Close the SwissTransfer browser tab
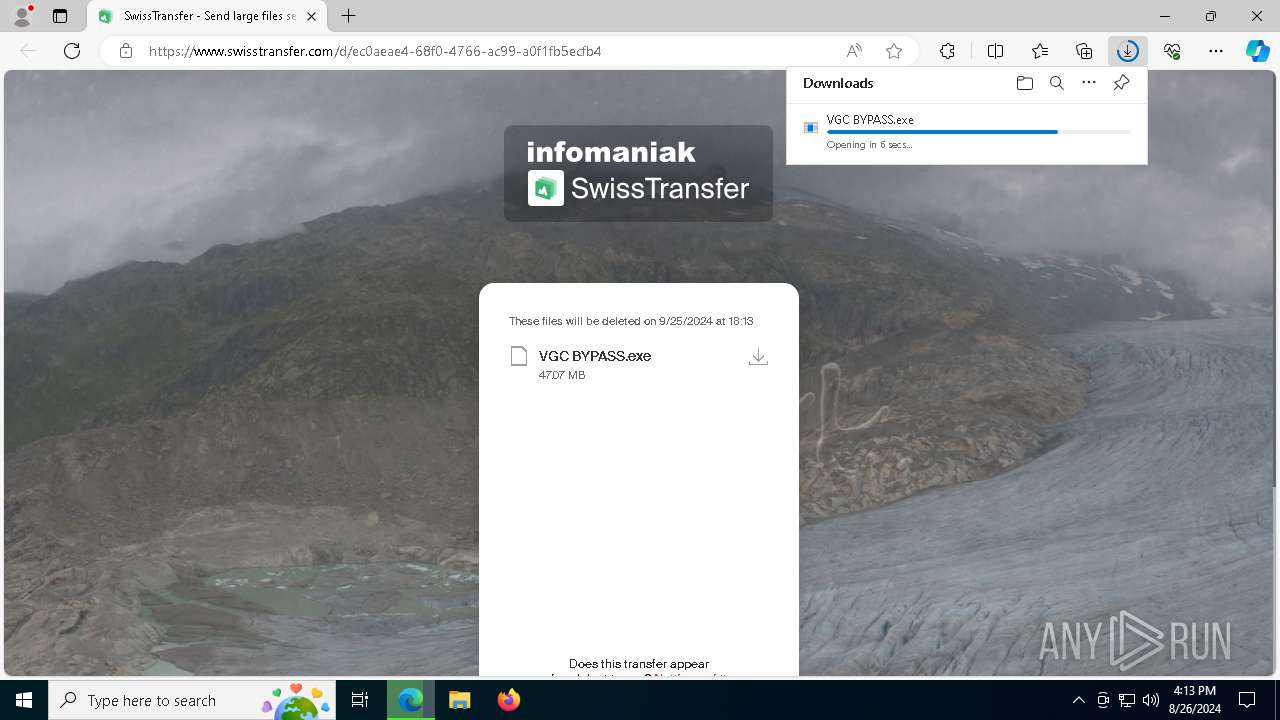The width and height of the screenshot is (1280, 720). [311, 16]
